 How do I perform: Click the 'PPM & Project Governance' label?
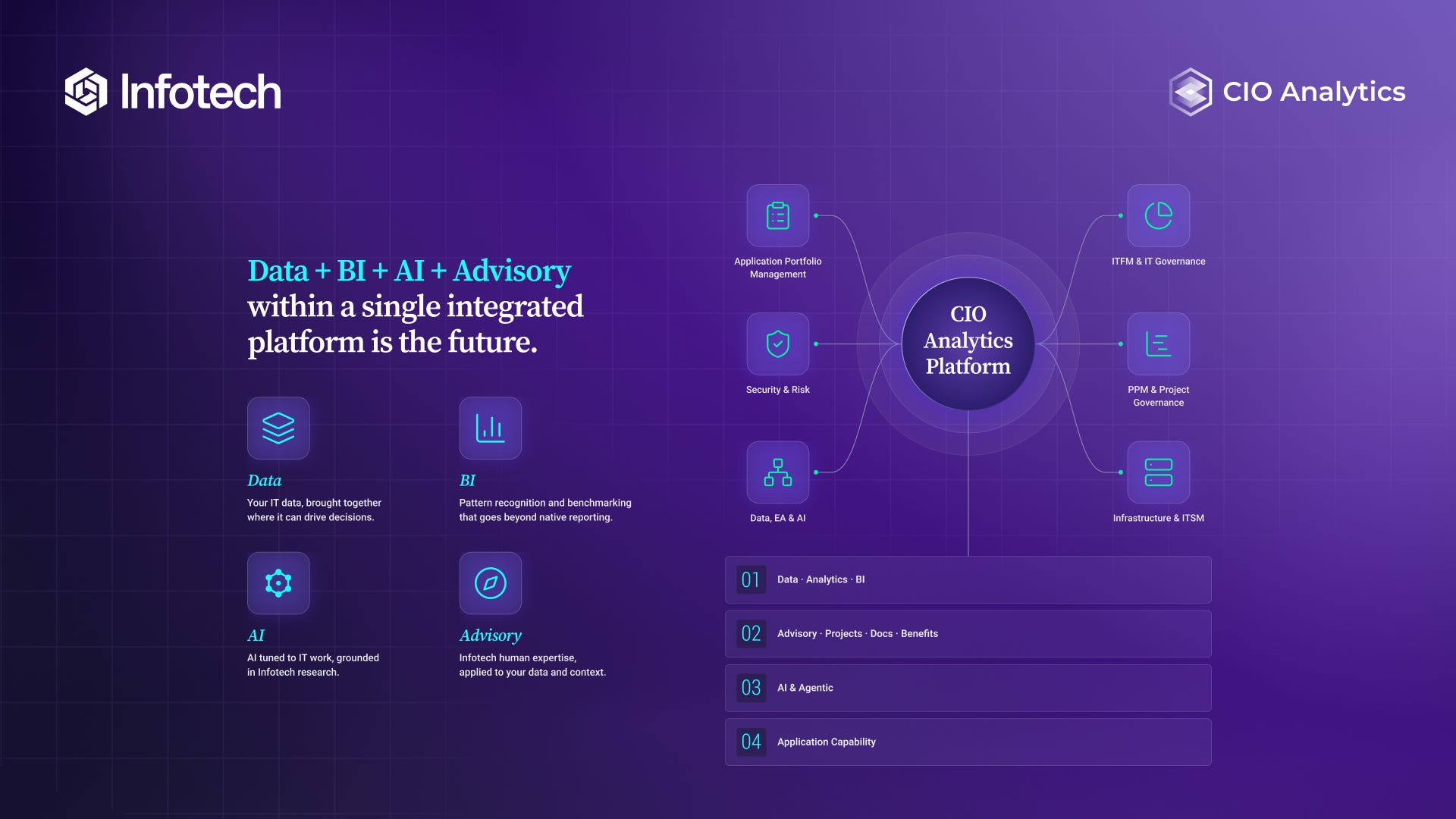pyautogui.click(x=1159, y=396)
